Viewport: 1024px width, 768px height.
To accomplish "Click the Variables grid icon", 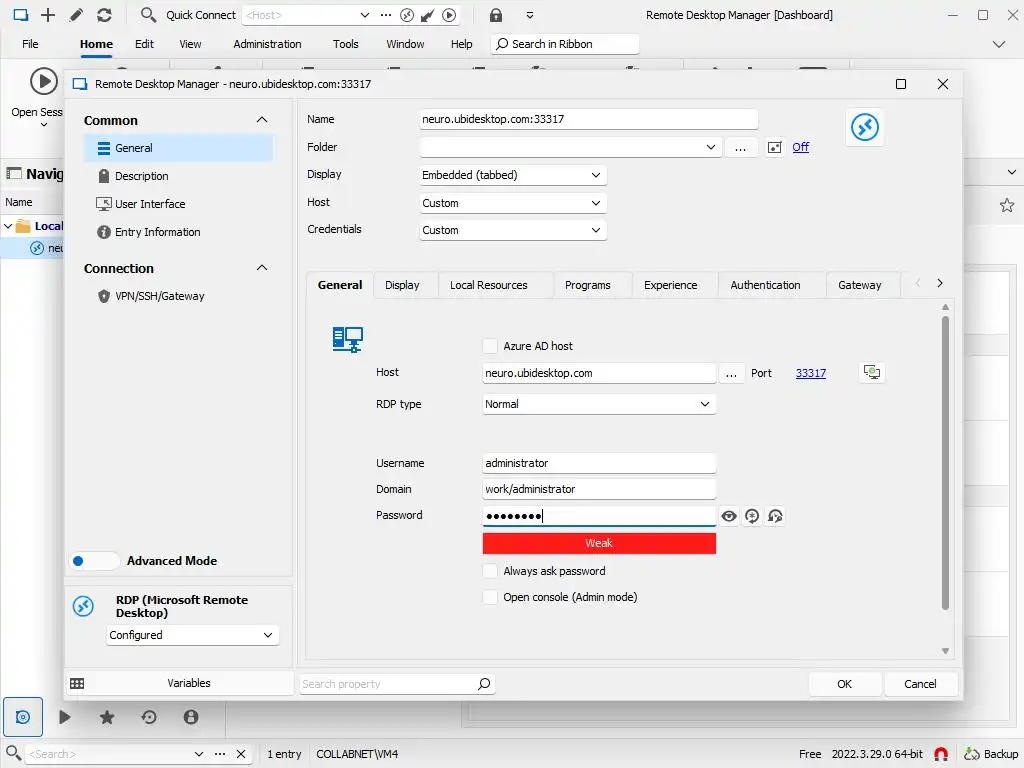I will click(x=77, y=683).
